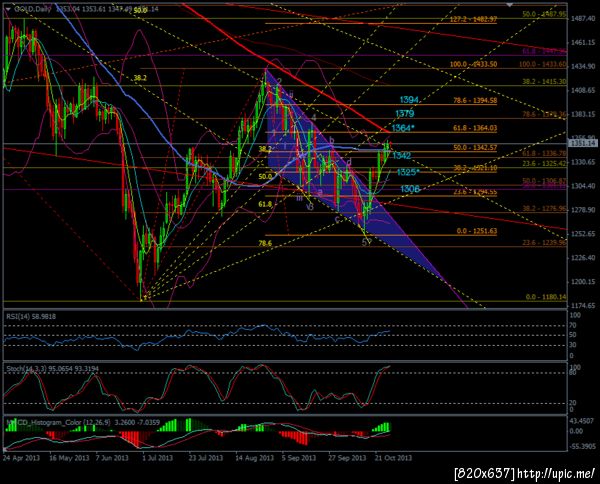Select the 50.0 - 1487.95 Fibonacci label

coord(544,14)
